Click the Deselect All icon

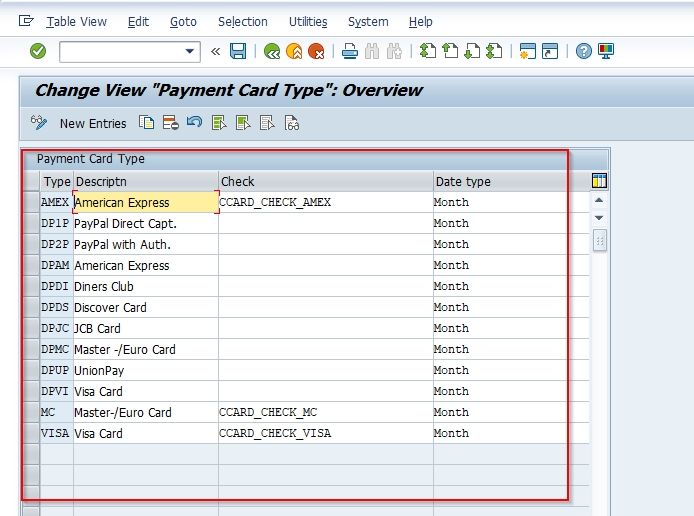(267, 123)
